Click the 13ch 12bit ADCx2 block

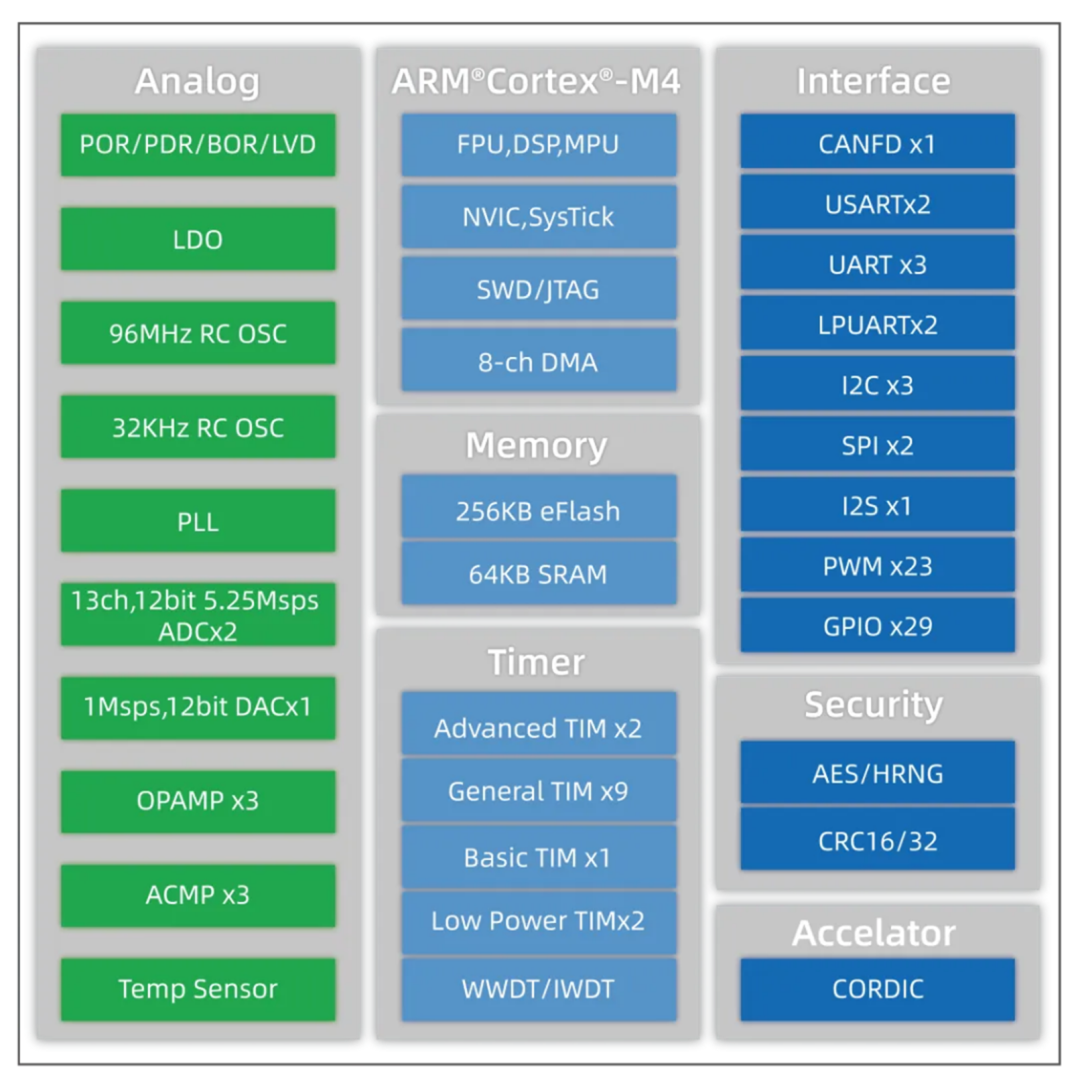[198, 614]
